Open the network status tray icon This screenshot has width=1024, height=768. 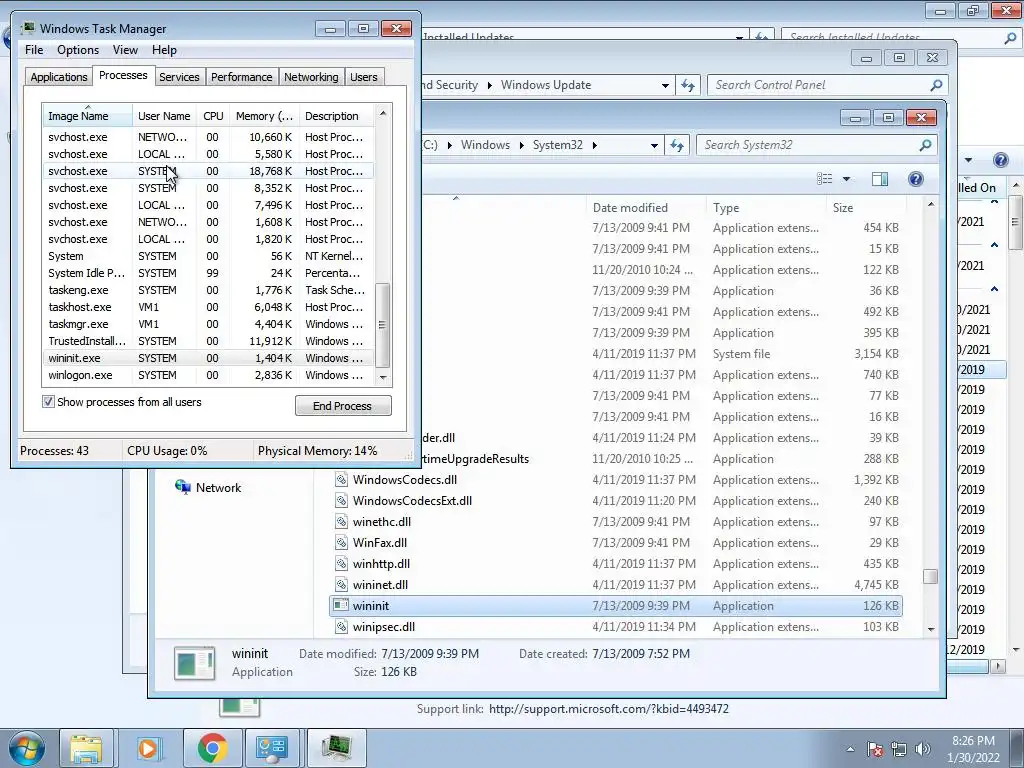(x=899, y=749)
